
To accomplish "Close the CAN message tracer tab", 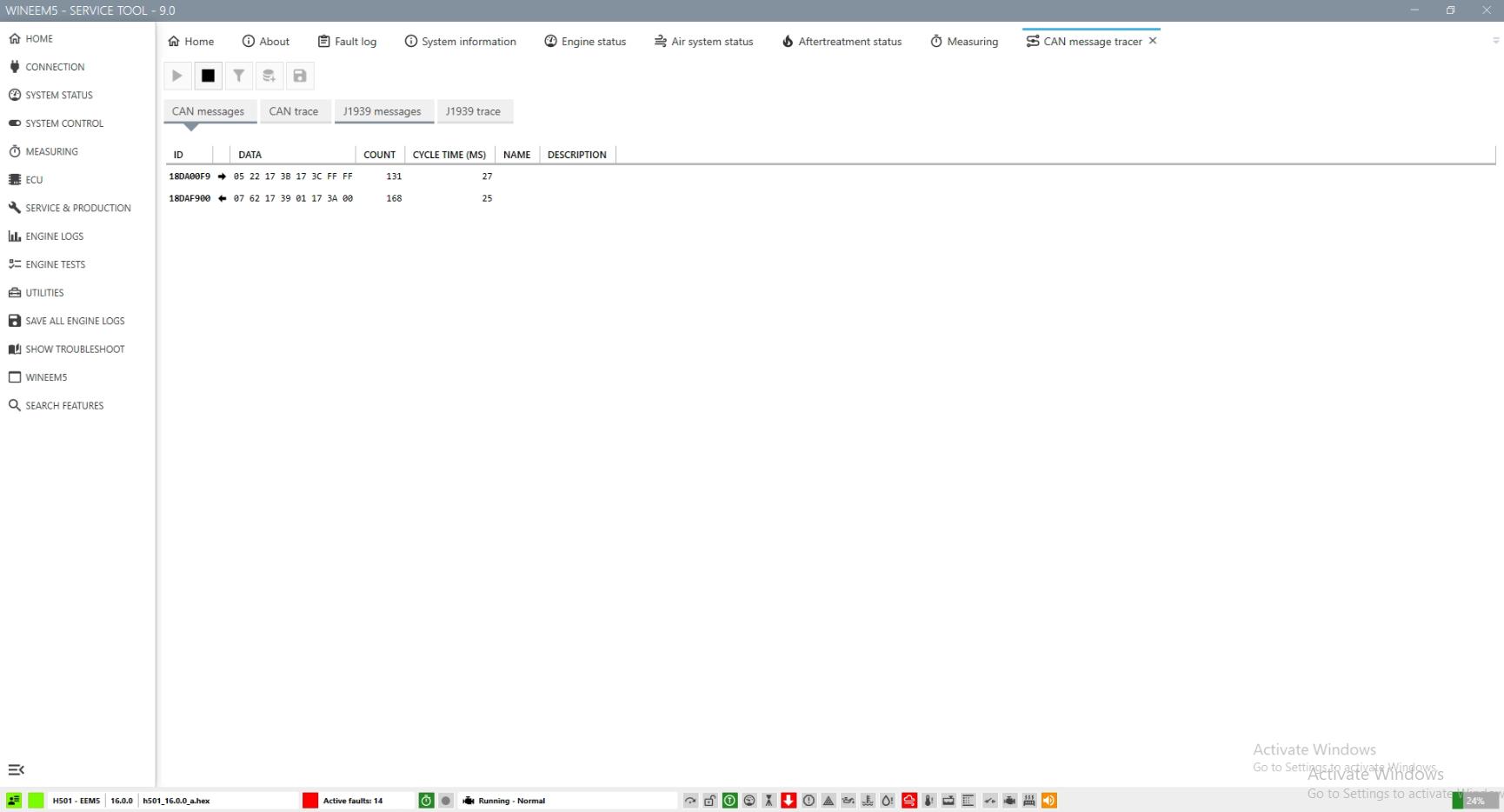I will 1153,41.
